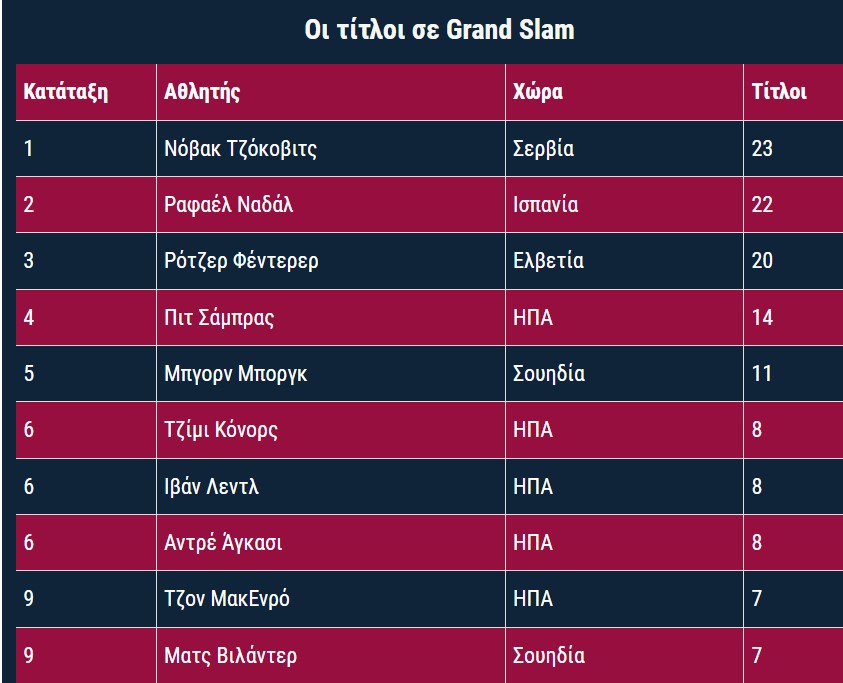This screenshot has height=683, width=843.
Task: Click the Ρότζερ Φέντερερ name cell
Action: tap(241, 261)
